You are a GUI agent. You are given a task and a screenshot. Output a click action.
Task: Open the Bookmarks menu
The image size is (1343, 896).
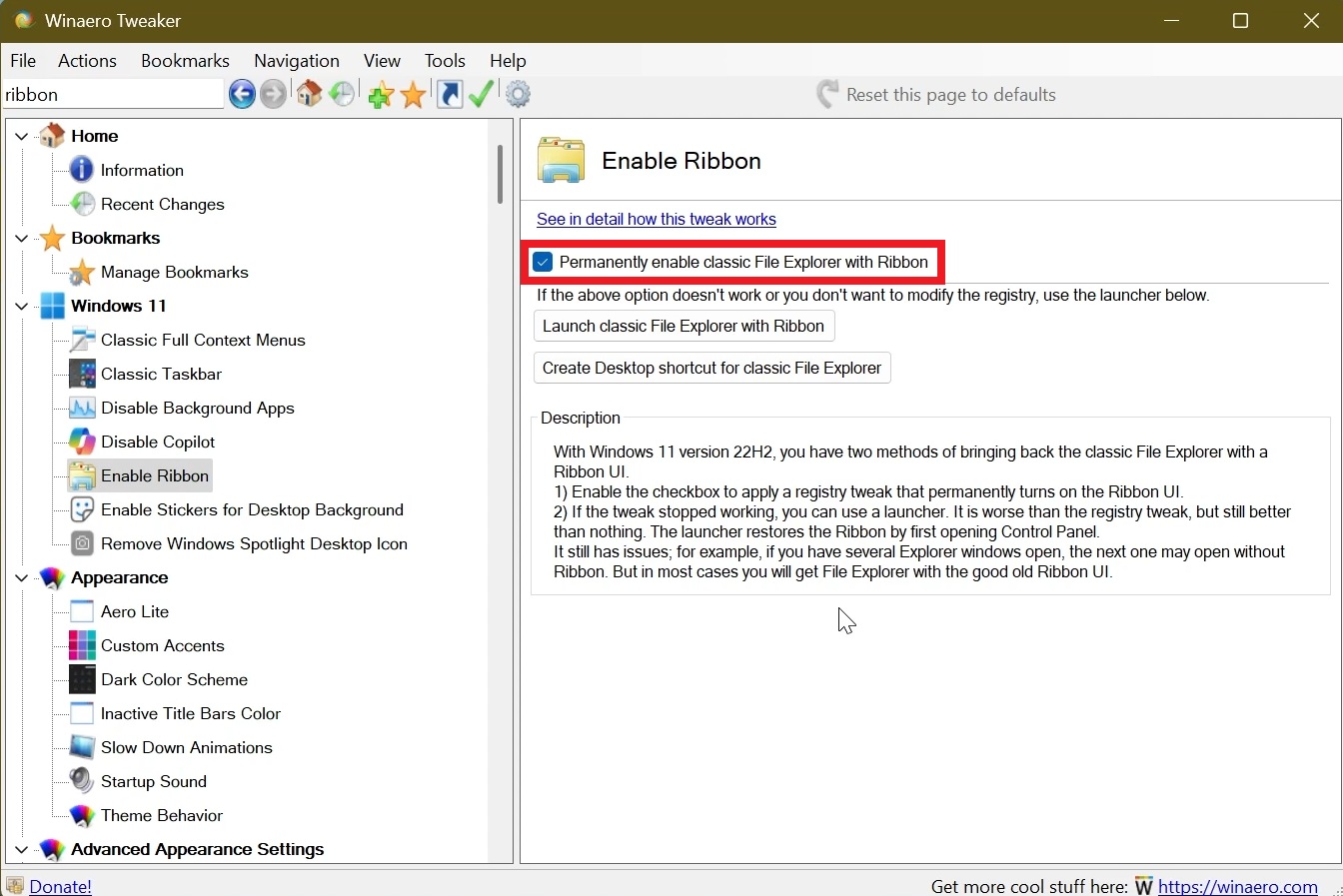point(185,61)
